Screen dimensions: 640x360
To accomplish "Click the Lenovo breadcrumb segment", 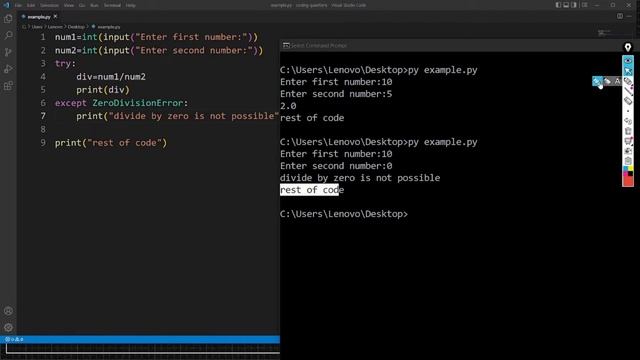I will 55,27.
